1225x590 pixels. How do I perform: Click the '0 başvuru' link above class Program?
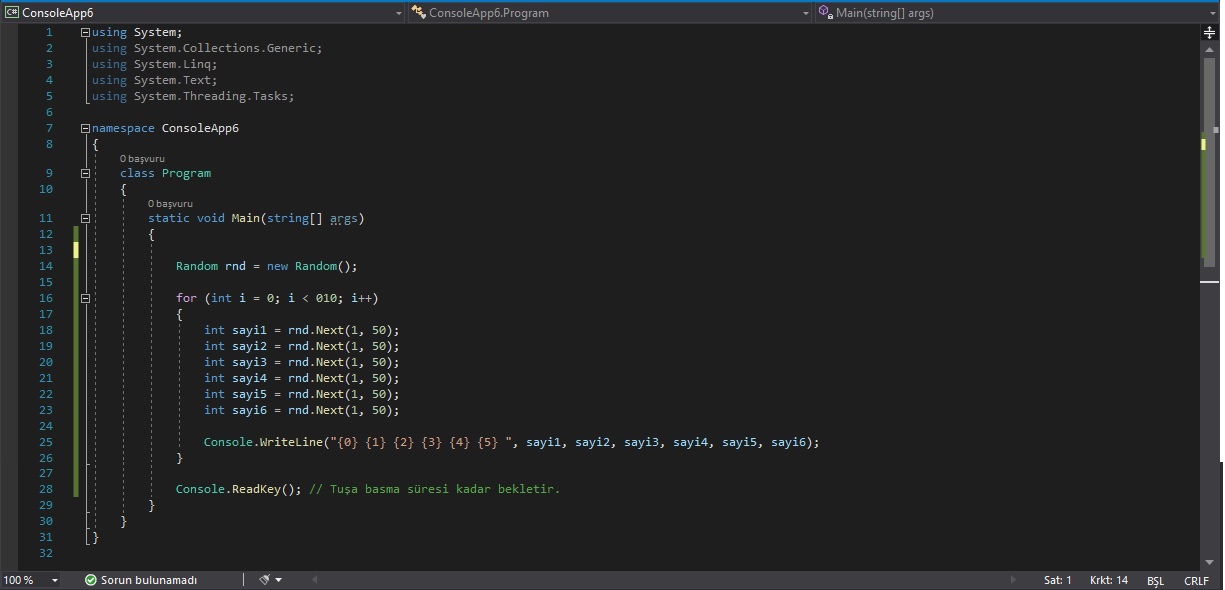142,158
